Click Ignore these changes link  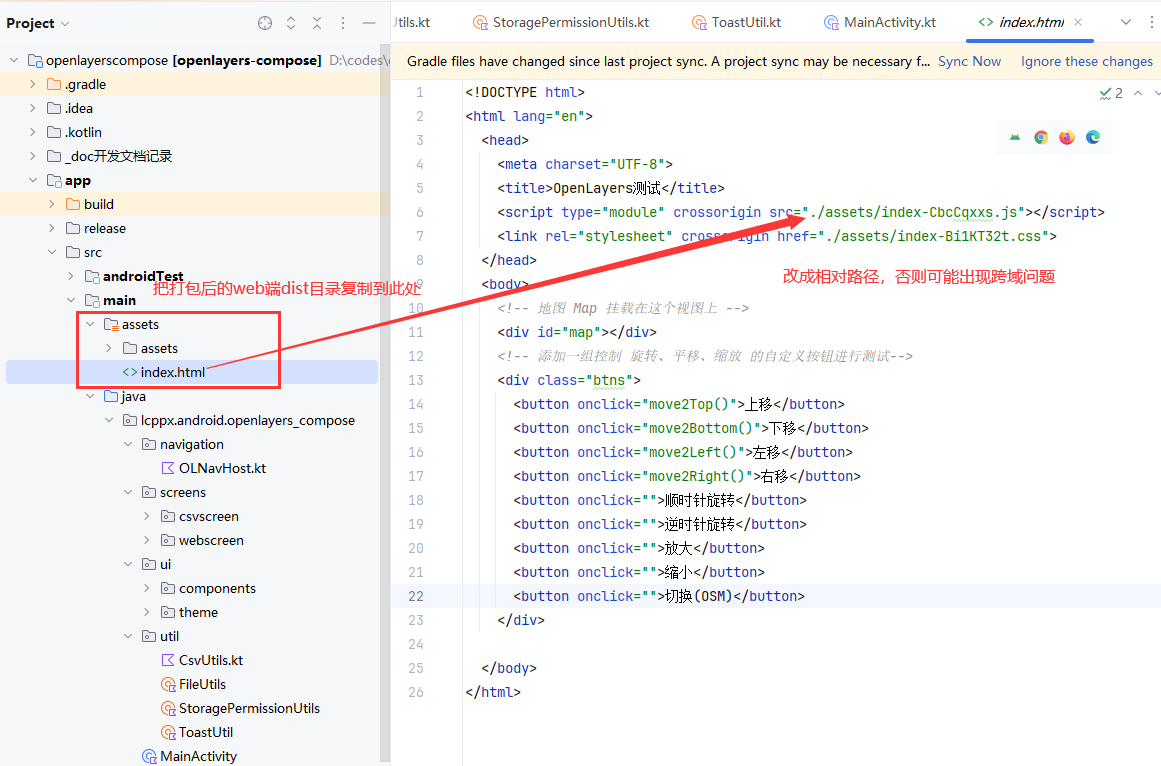pyautogui.click(x=1086, y=61)
